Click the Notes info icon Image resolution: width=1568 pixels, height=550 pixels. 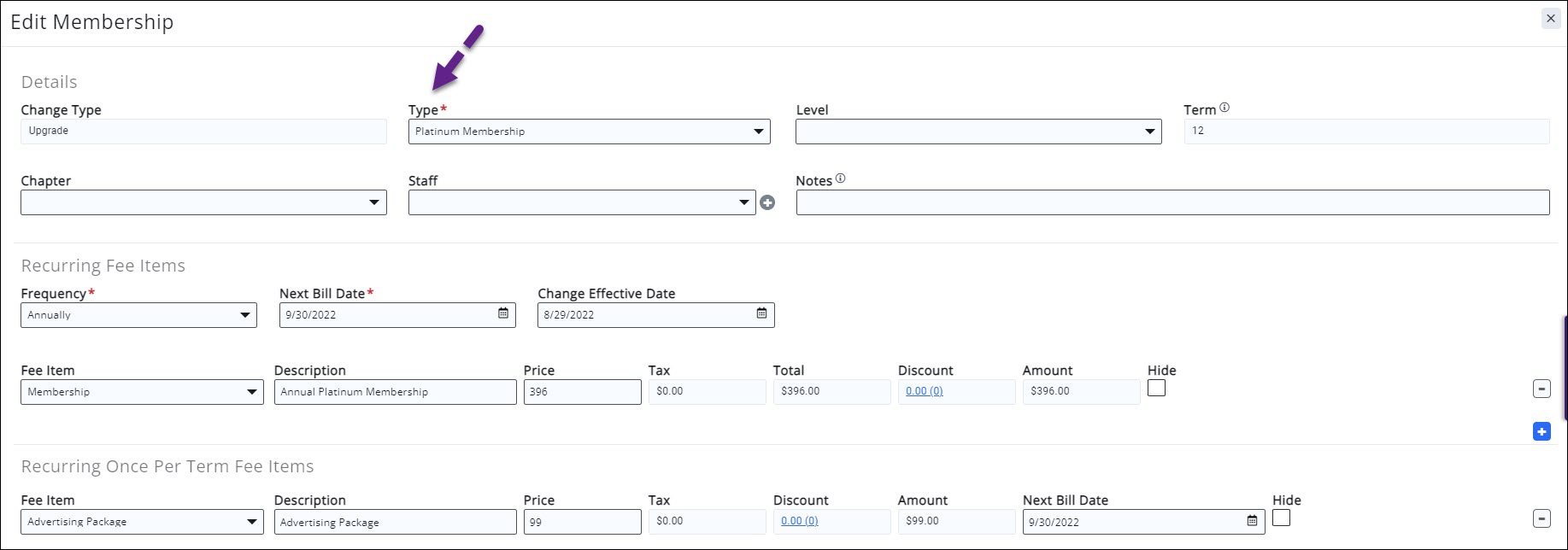point(840,178)
